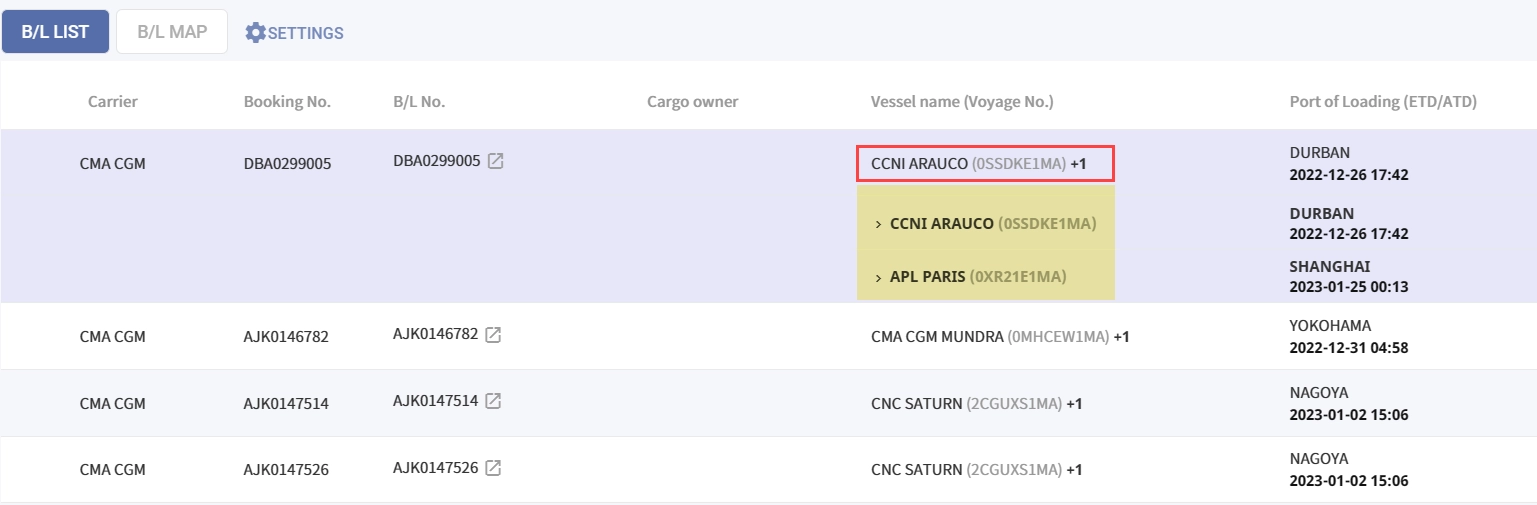Viewport: 1537px width, 505px height.
Task: Click the Booking No. column header
Action: [287, 102]
